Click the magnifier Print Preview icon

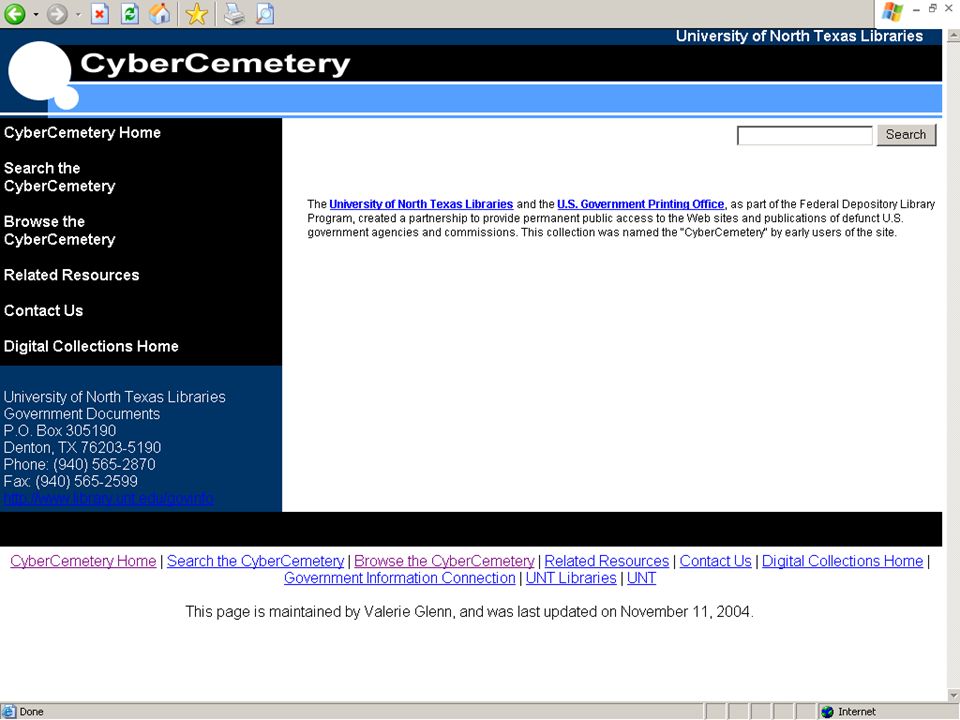click(x=264, y=13)
